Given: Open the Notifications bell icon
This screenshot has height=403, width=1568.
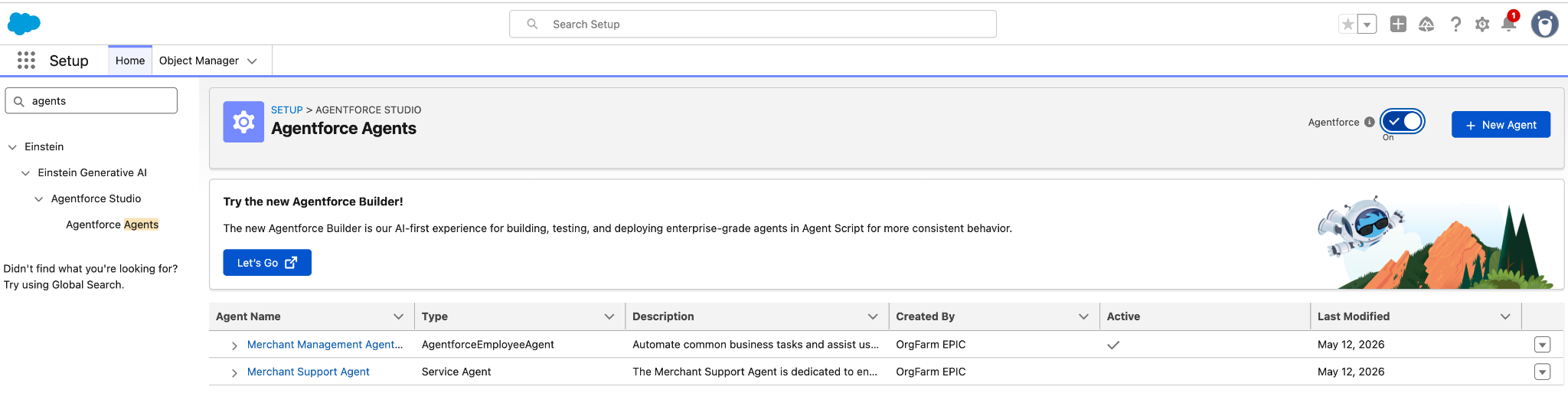Looking at the screenshot, I should tap(1508, 24).
